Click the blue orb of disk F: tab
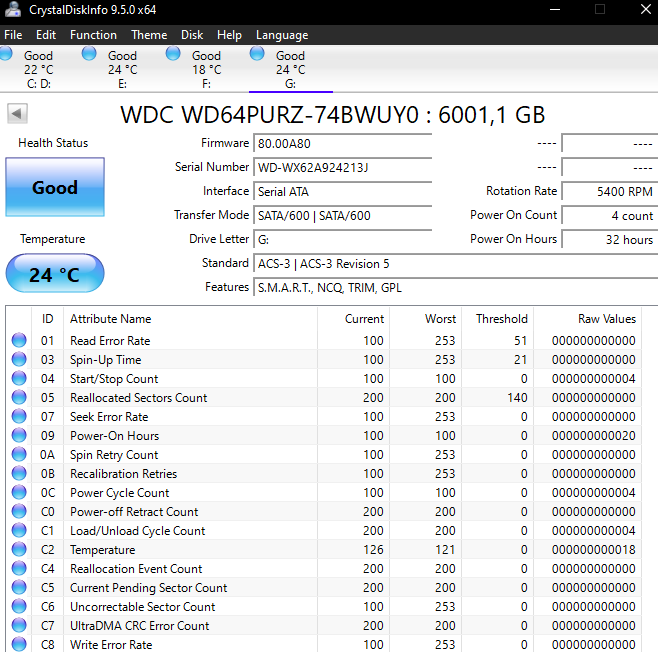The height and width of the screenshot is (652, 658). click(173, 54)
